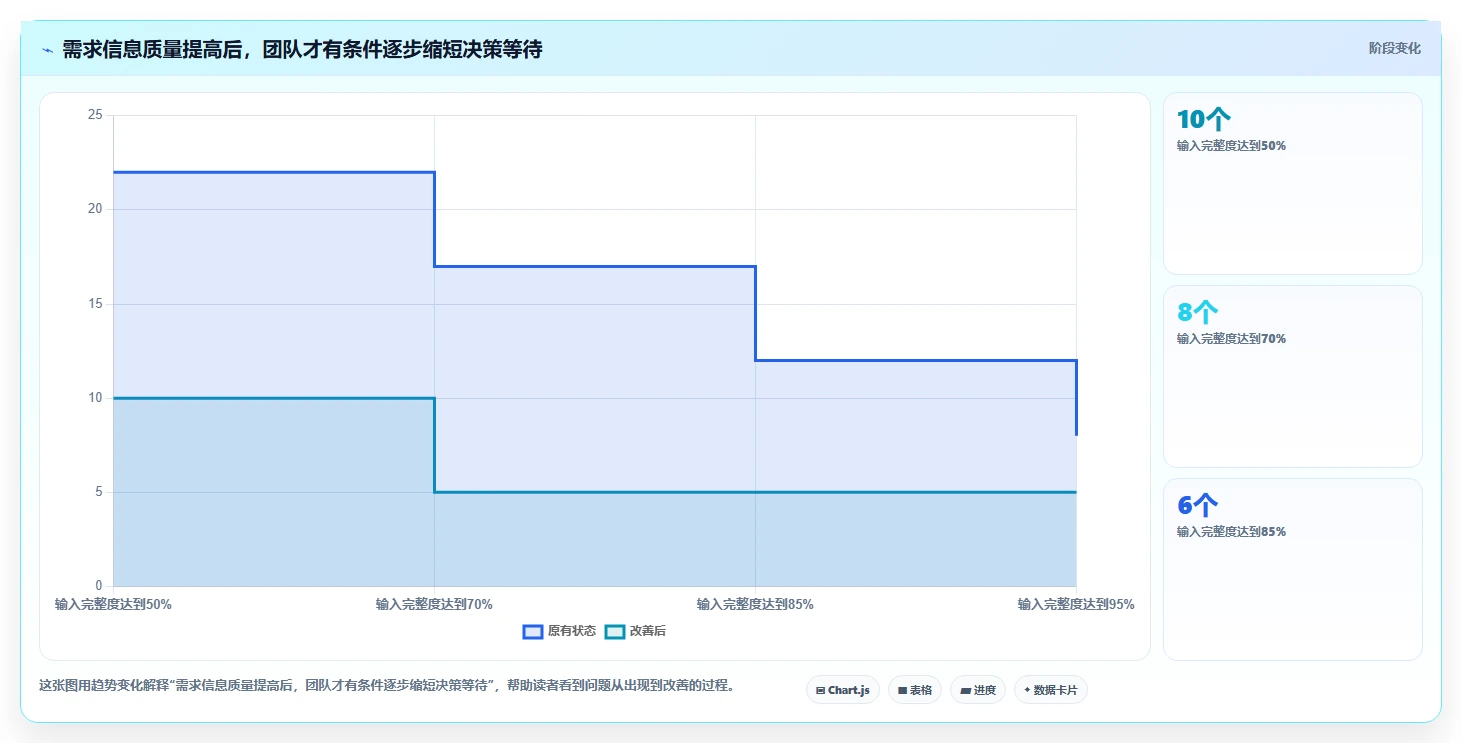Open the 6个 data card
Image resolution: width=1462 pixels, height=743 pixels.
[1293, 569]
